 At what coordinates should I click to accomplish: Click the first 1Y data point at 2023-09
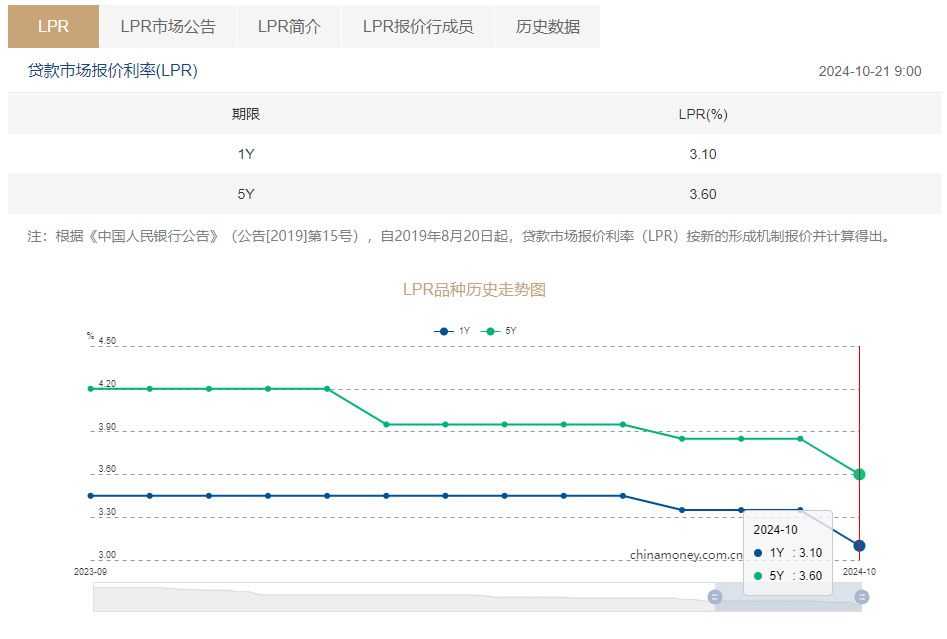click(x=91, y=496)
